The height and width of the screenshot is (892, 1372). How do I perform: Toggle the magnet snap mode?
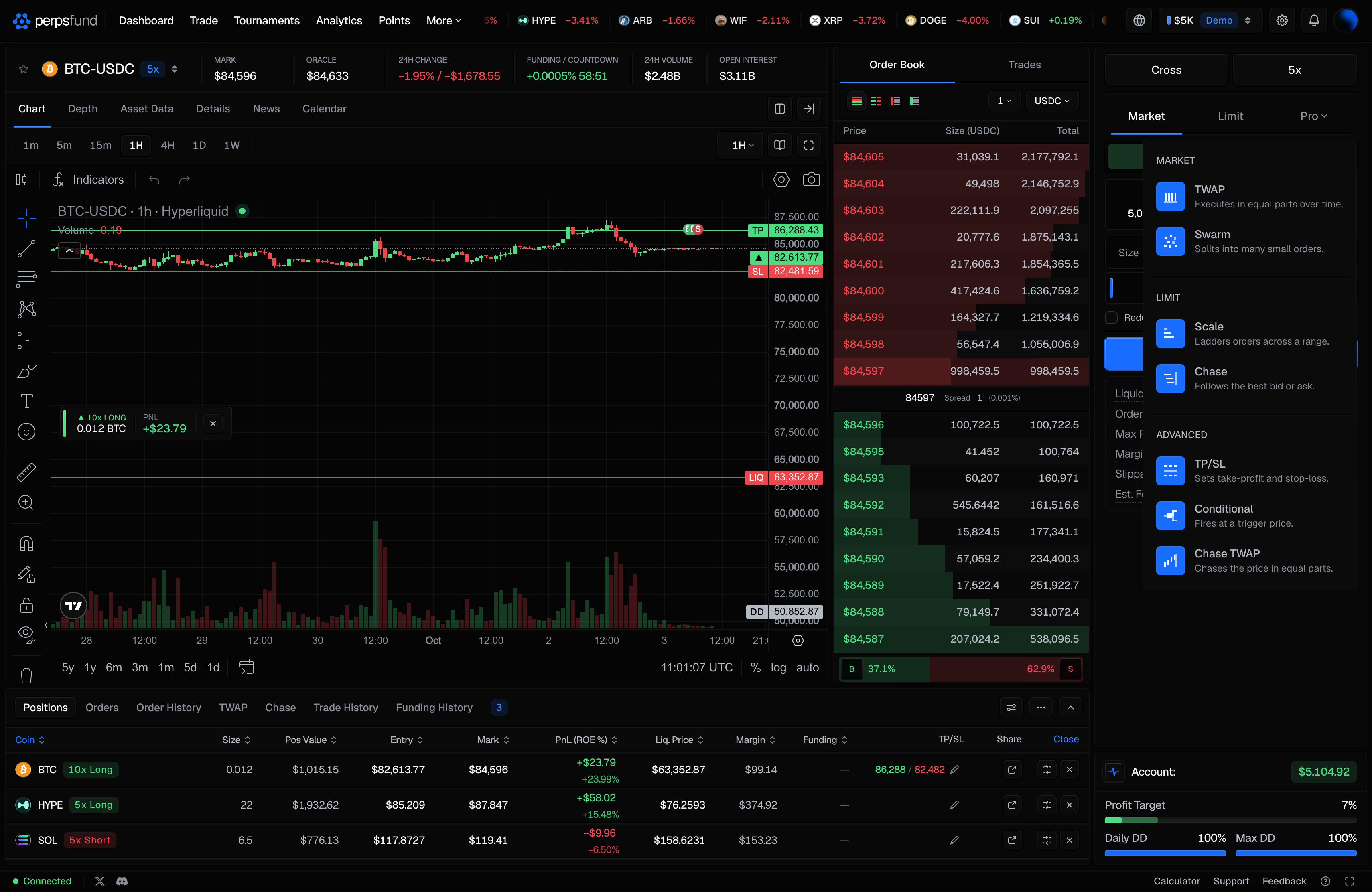26,543
